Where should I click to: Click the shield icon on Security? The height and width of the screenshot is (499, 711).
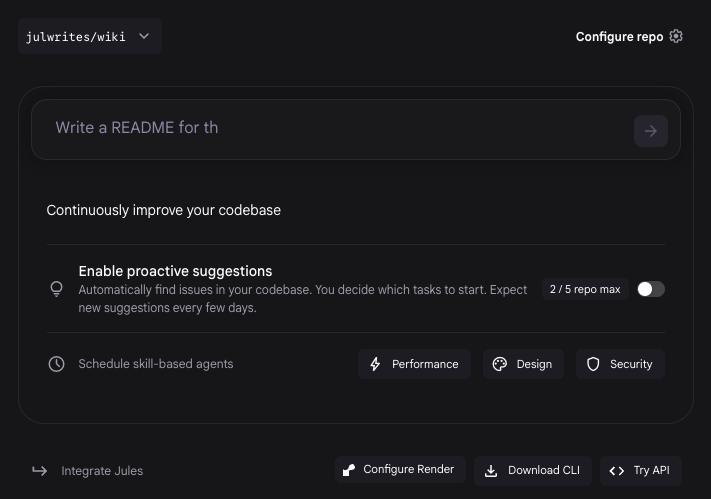593,364
